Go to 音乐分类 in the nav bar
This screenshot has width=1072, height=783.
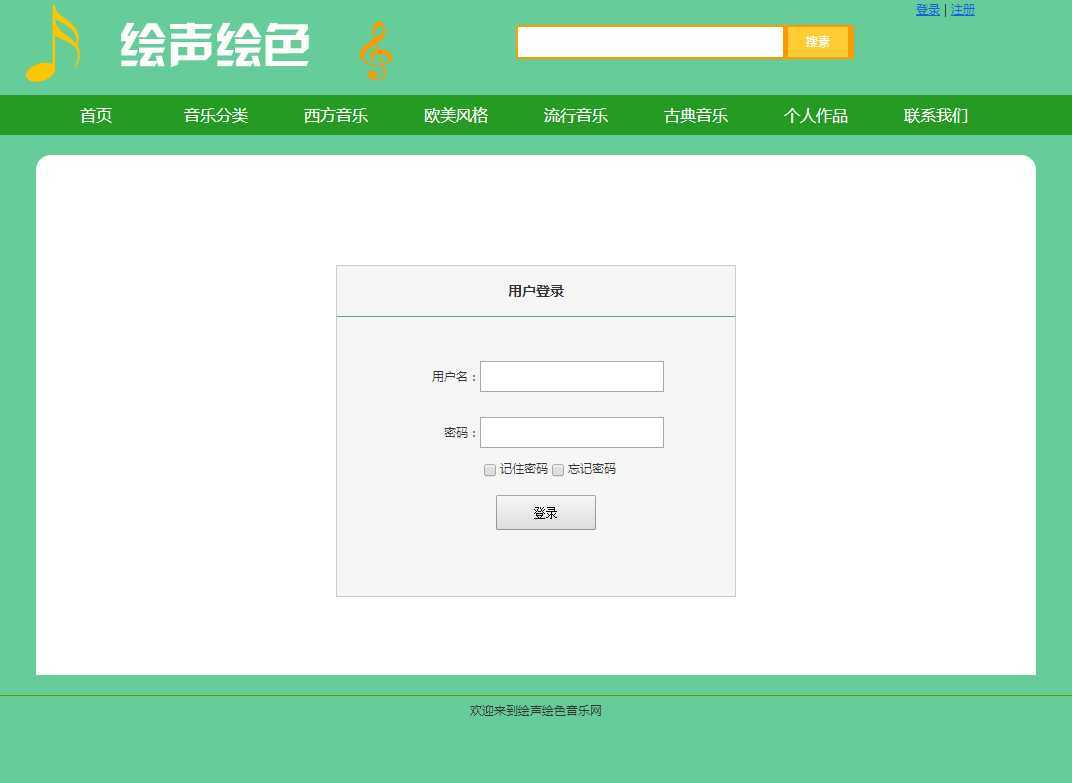click(216, 115)
